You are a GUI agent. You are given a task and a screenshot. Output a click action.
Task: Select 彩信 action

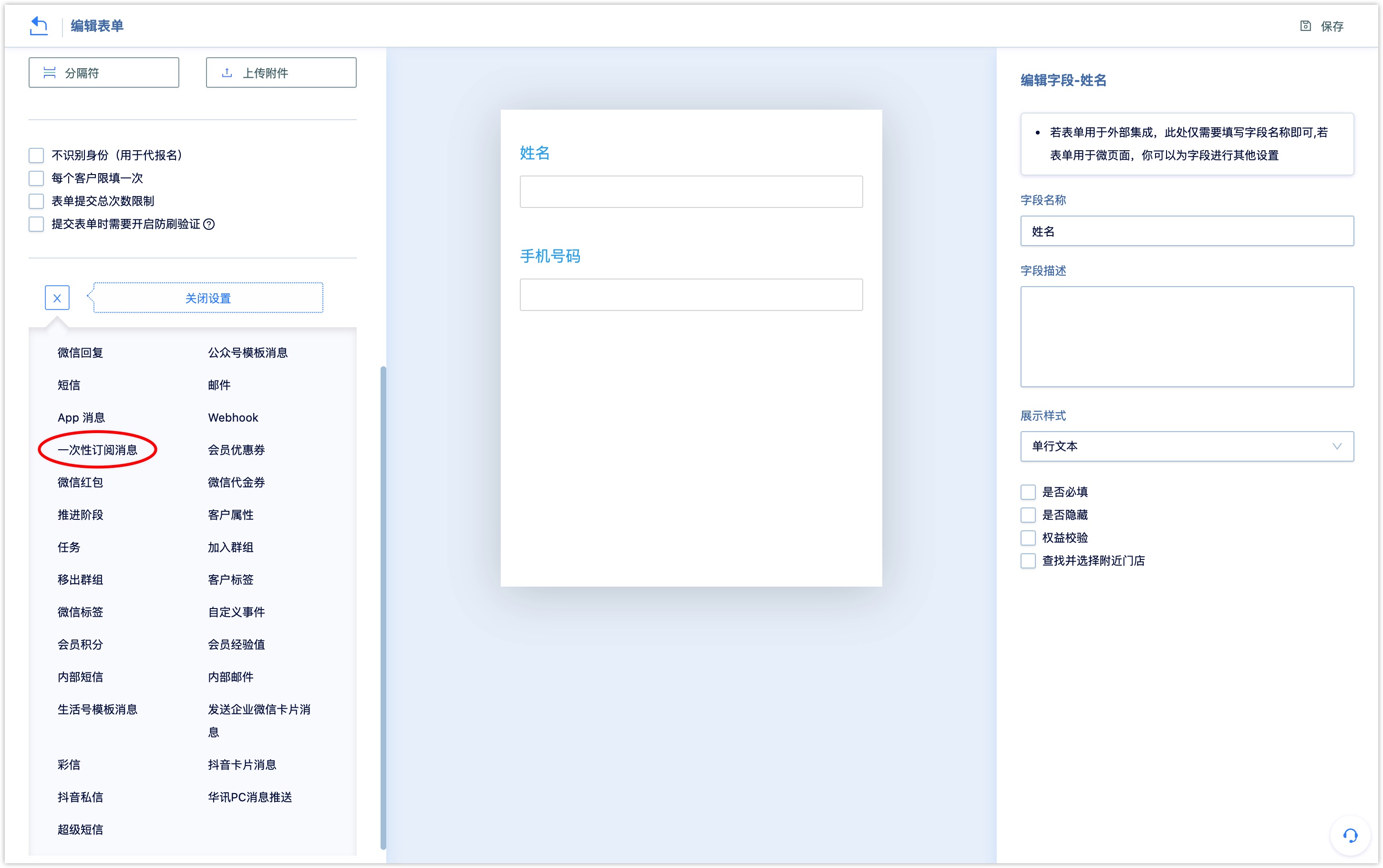69,765
